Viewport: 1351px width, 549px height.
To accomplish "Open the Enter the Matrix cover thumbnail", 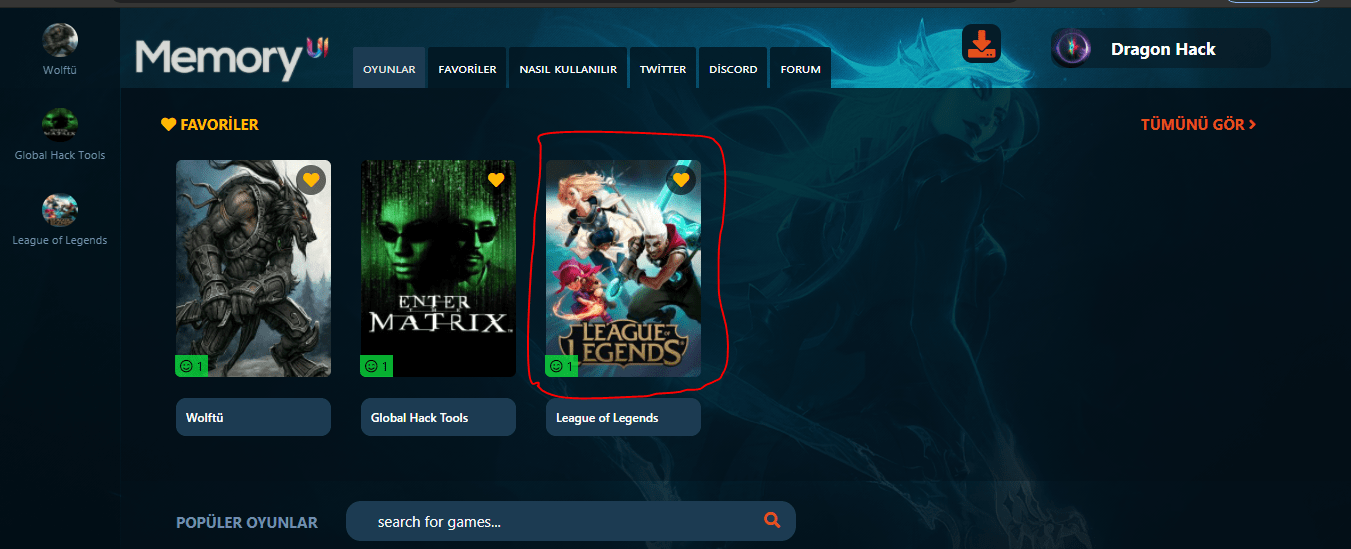I will [x=438, y=268].
